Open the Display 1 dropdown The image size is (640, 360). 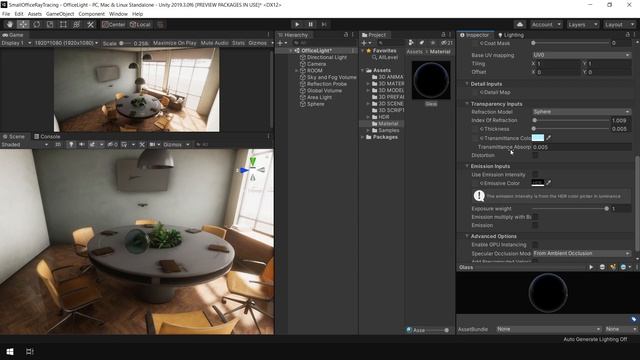(x=16, y=43)
